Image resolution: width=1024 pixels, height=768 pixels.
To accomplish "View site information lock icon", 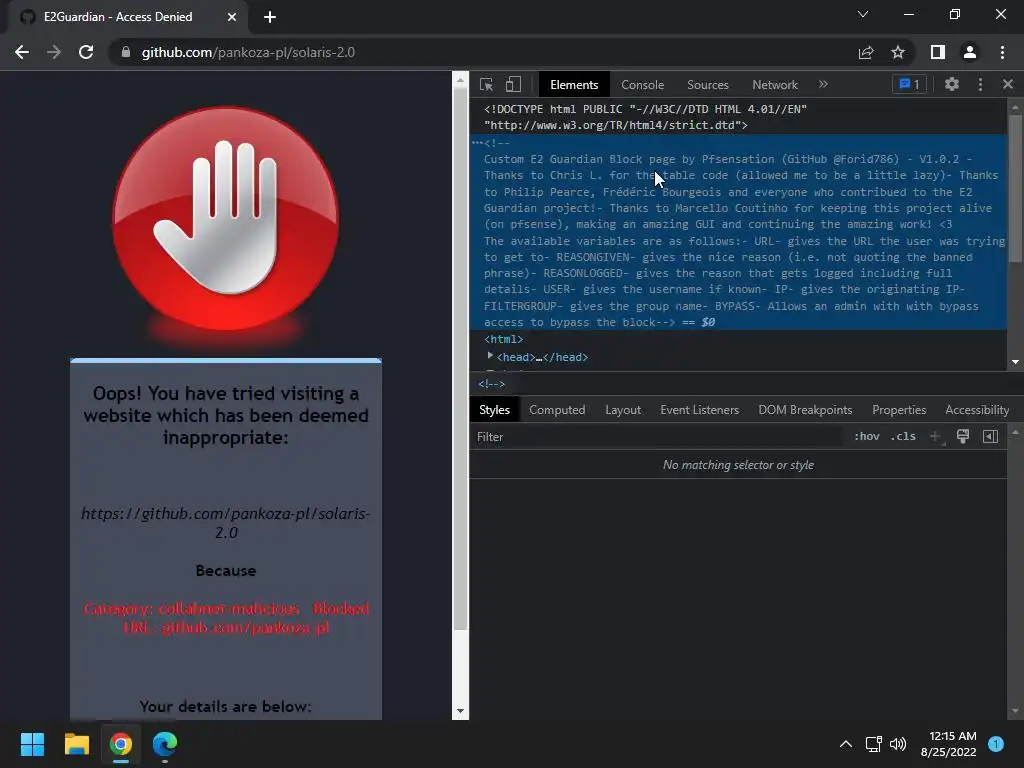I will pos(125,52).
